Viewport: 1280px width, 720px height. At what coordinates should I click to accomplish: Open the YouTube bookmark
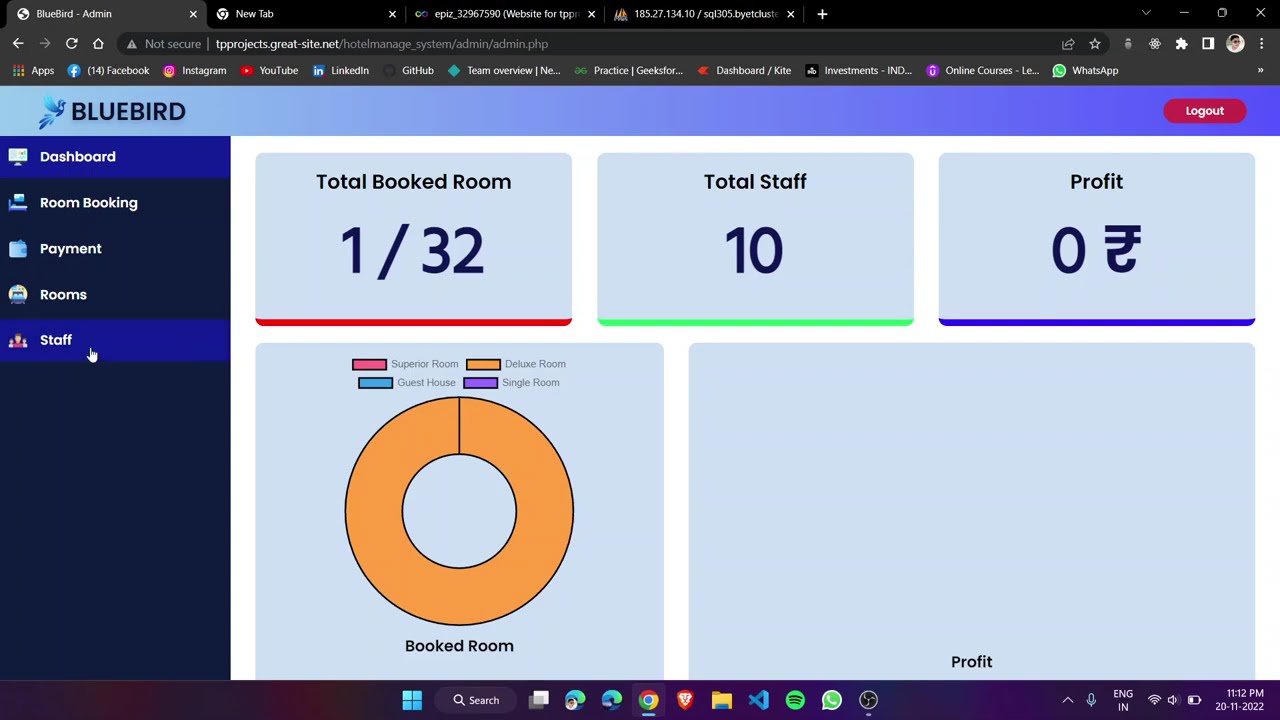point(268,71)
